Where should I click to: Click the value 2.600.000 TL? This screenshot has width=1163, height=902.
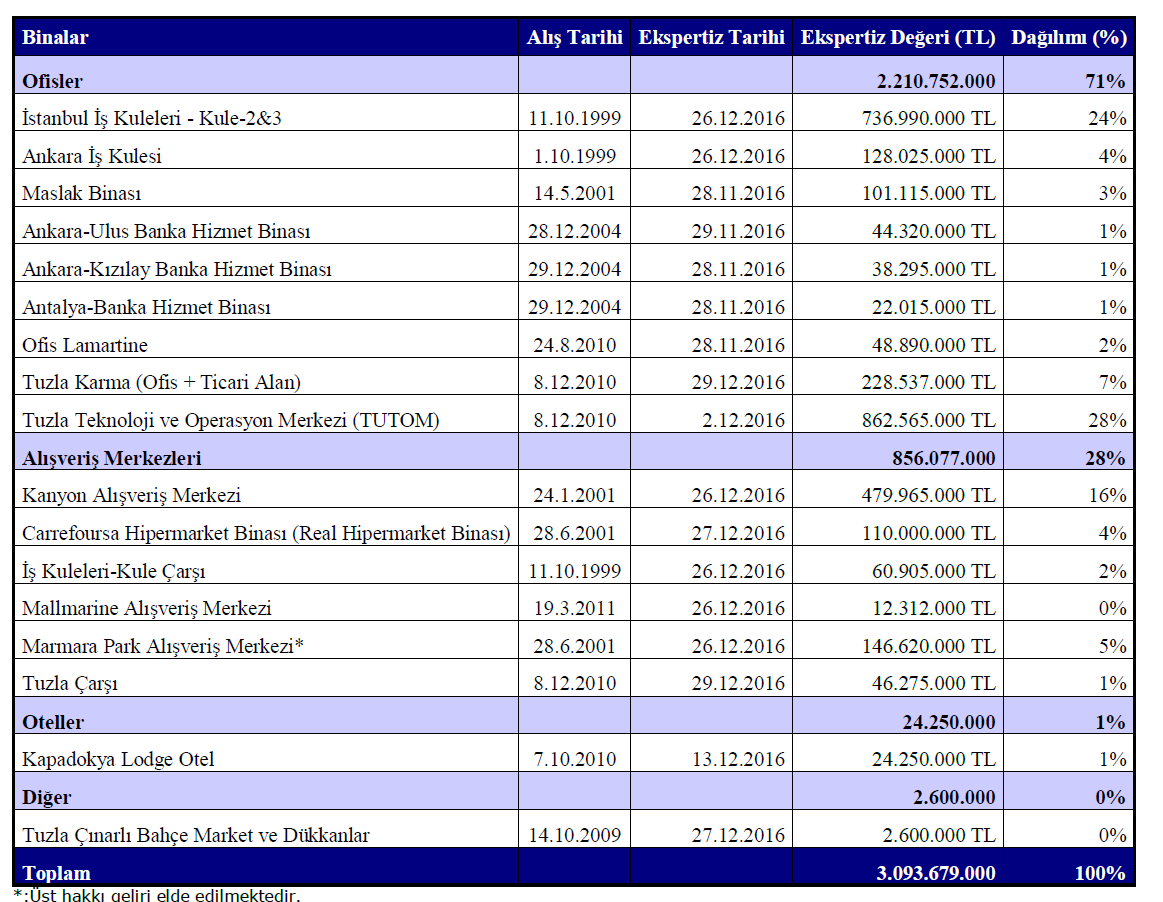[939, 835]
